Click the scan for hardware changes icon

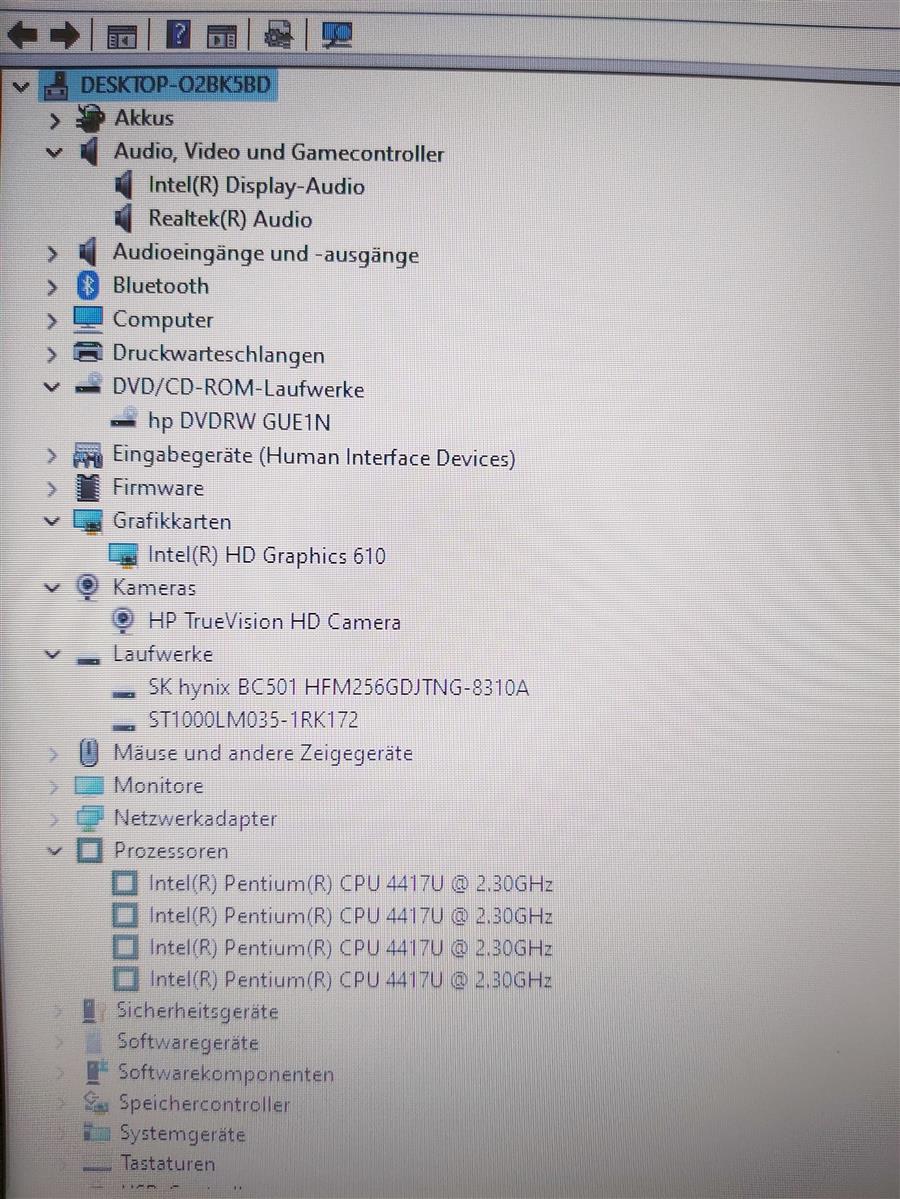tap(337, 36)
